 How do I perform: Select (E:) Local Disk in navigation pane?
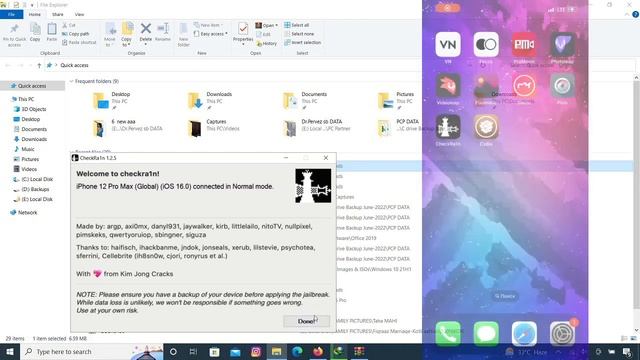pos(37,199)
